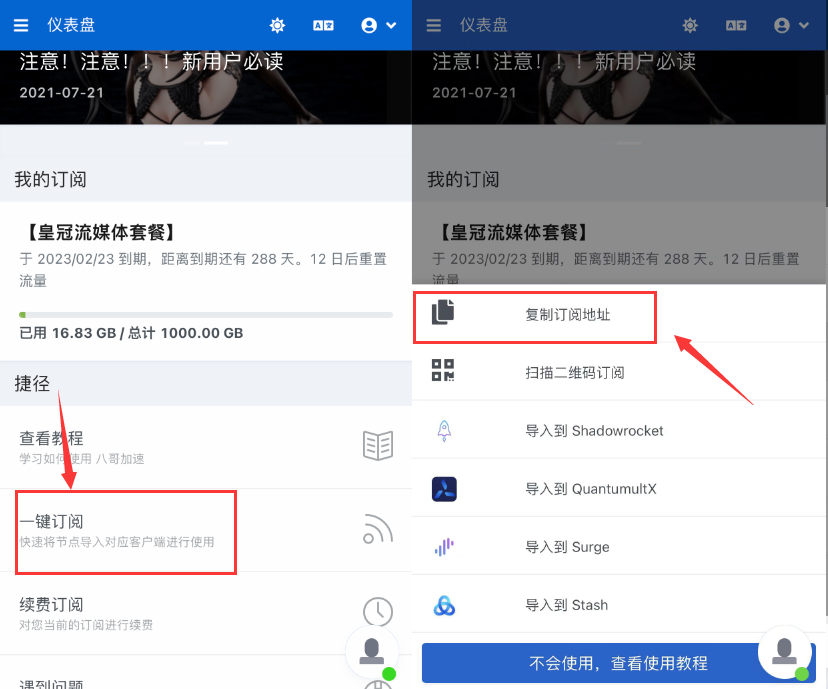This screenshot has width=828, height=689.
Task: Open the hamburger menu in left header
Action: pyautogui.click(x=21, y=25)
